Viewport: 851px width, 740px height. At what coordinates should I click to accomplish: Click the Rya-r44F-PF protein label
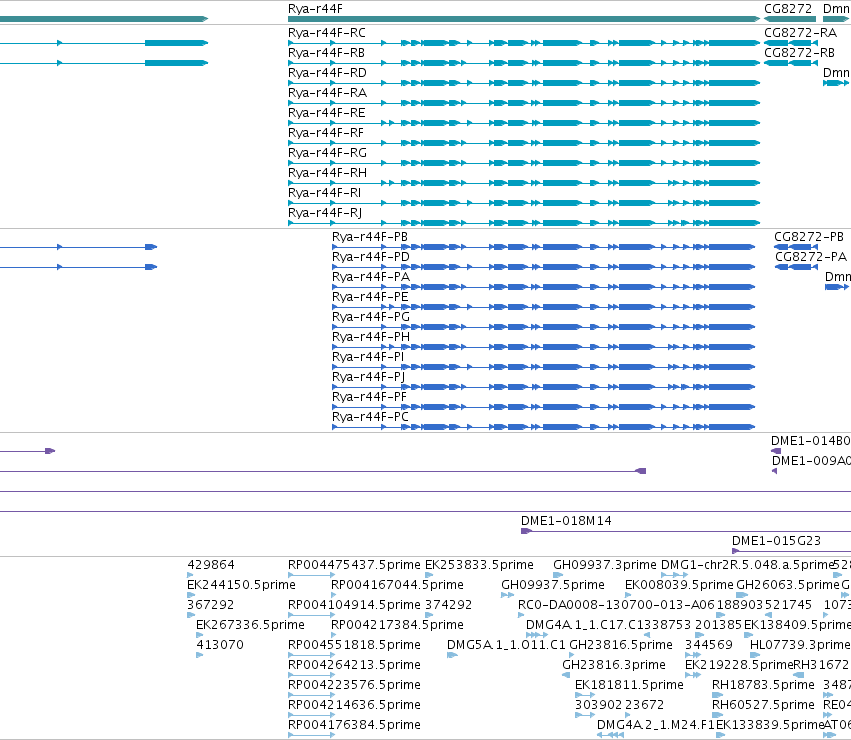coord(369,397)
